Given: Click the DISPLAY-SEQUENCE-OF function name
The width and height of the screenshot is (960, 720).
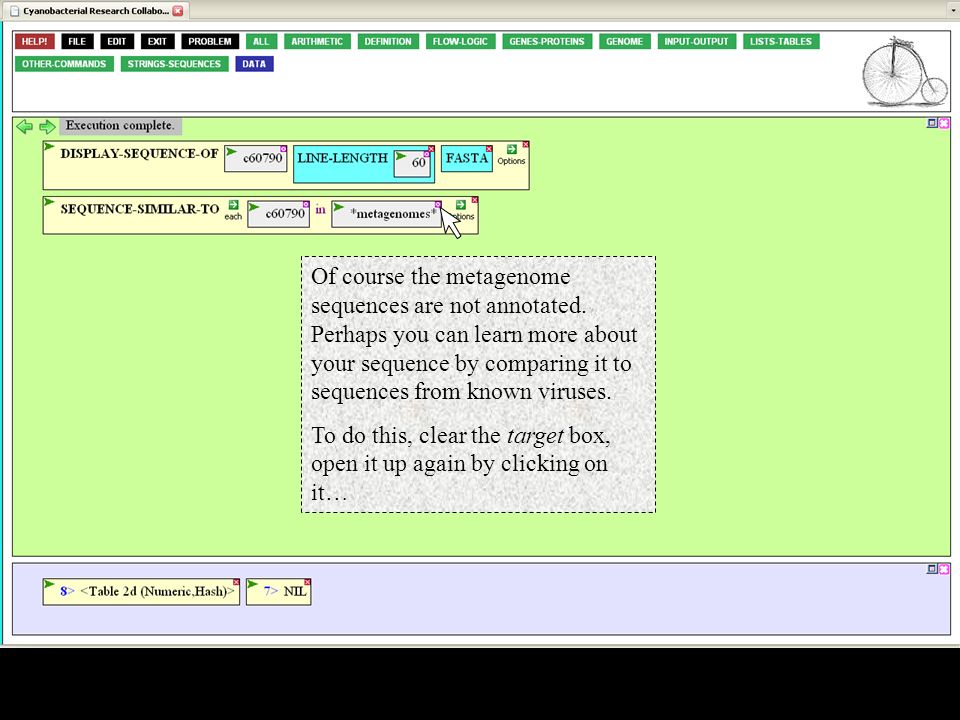Looking at the screenshot, I should click(139, 154).
